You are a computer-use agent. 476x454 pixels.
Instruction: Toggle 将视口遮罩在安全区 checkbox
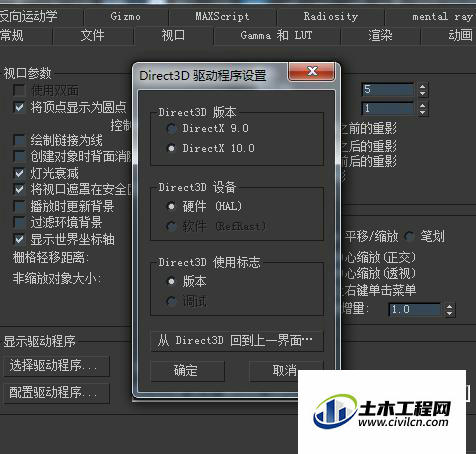click(19, 189)
